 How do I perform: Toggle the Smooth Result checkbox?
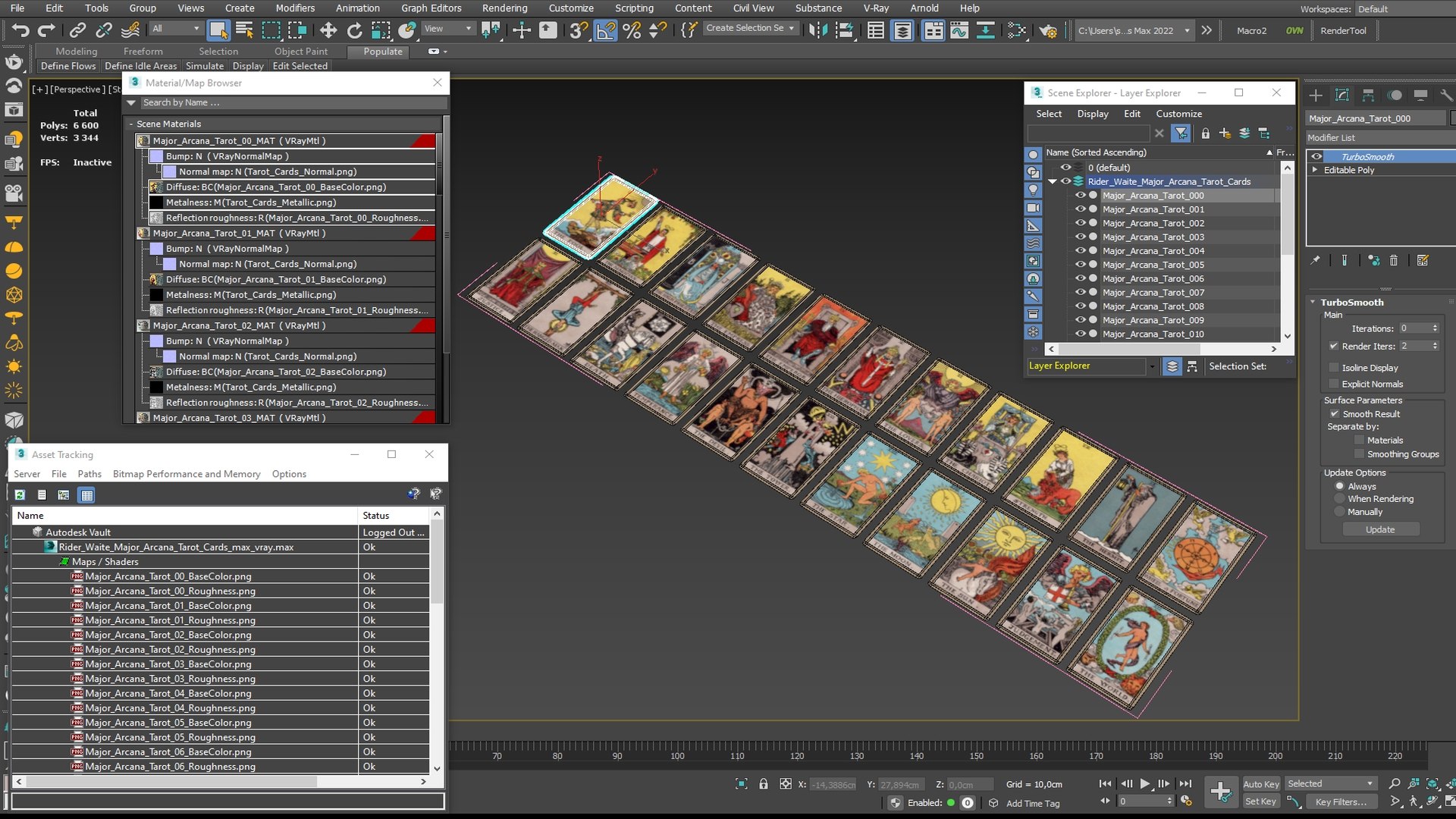pos(1334,414)
